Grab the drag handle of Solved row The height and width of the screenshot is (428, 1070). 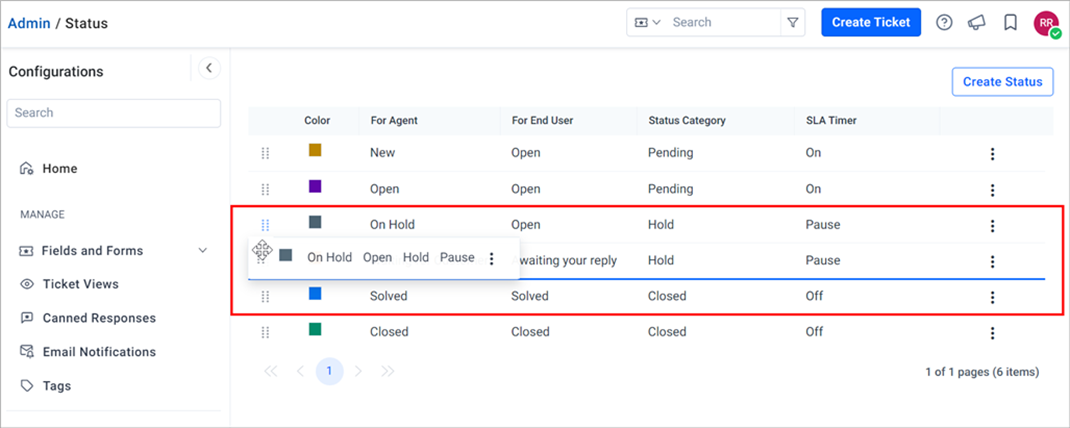(265, 296)
